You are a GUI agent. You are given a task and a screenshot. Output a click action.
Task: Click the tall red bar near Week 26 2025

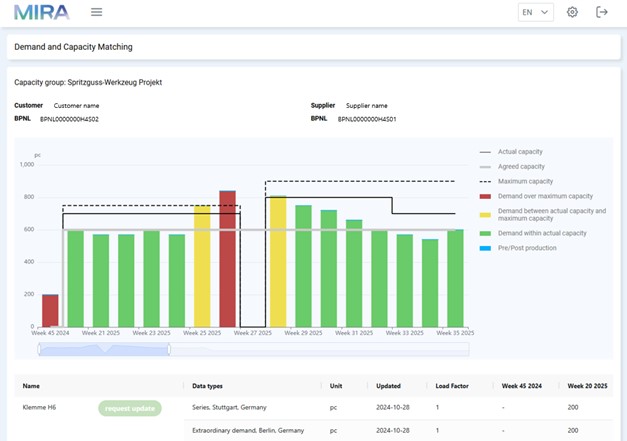coord(228,259)
